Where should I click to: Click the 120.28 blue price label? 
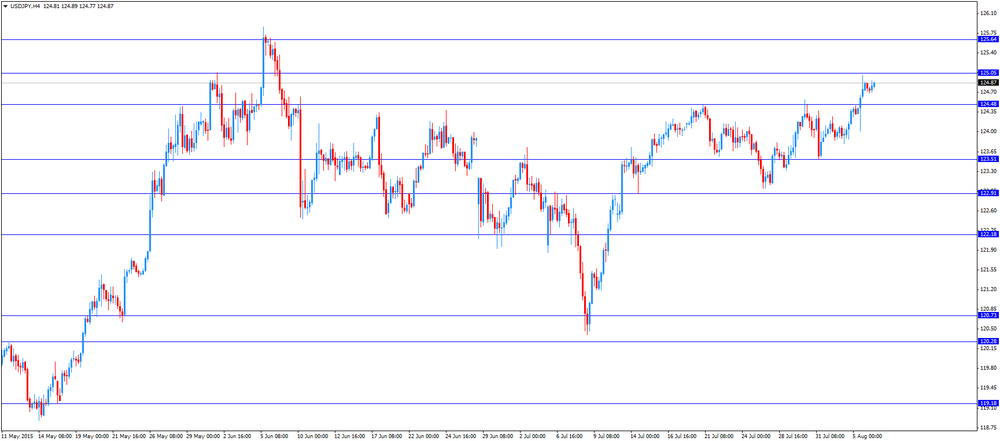click(x=988, y=341)
